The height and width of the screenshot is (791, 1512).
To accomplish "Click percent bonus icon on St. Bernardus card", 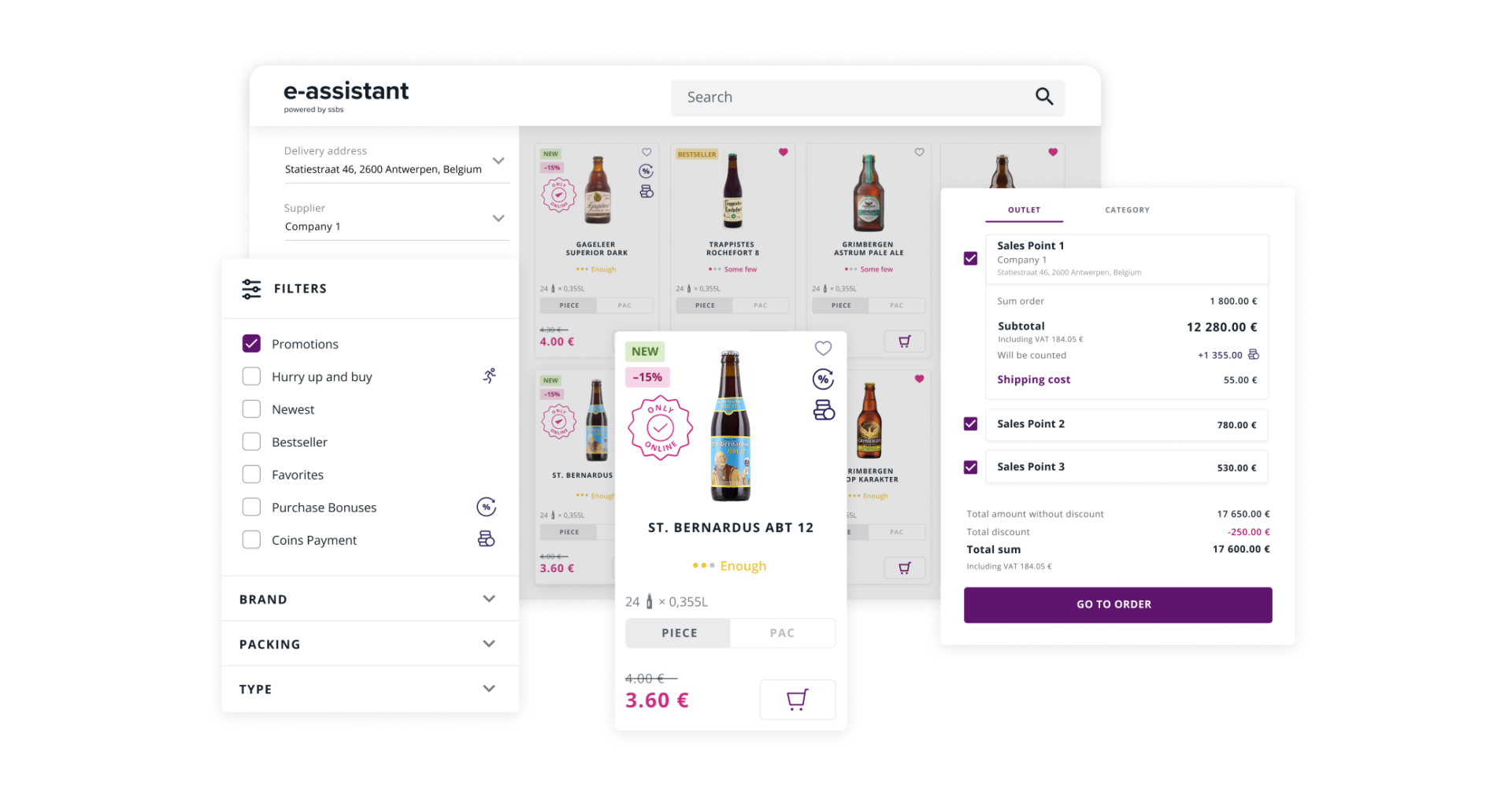I will (823, 379).
